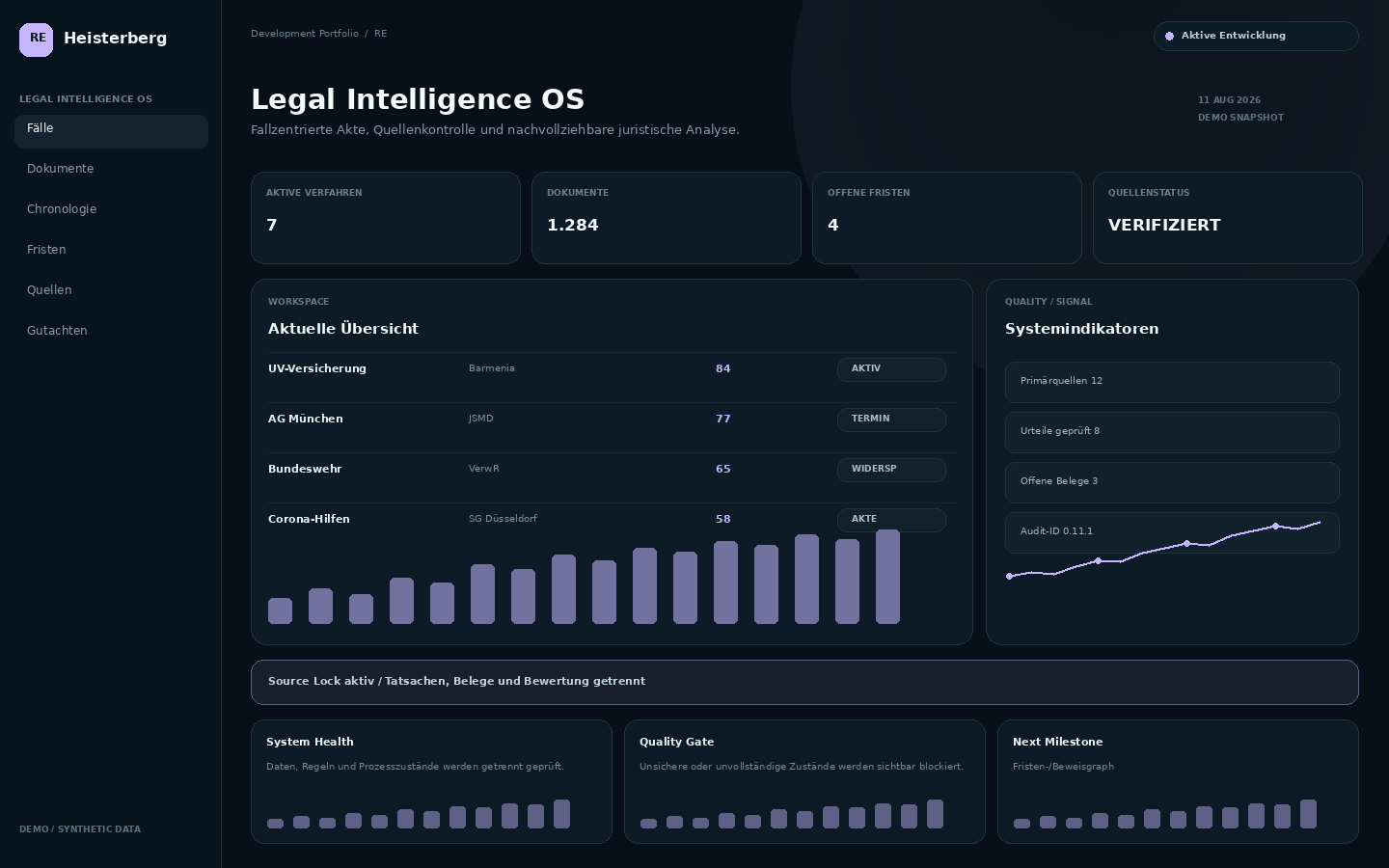Click the Development Portfolio breadcrumb
Image resolution: width=1389 pixels, height=868 pixels.
305,34
